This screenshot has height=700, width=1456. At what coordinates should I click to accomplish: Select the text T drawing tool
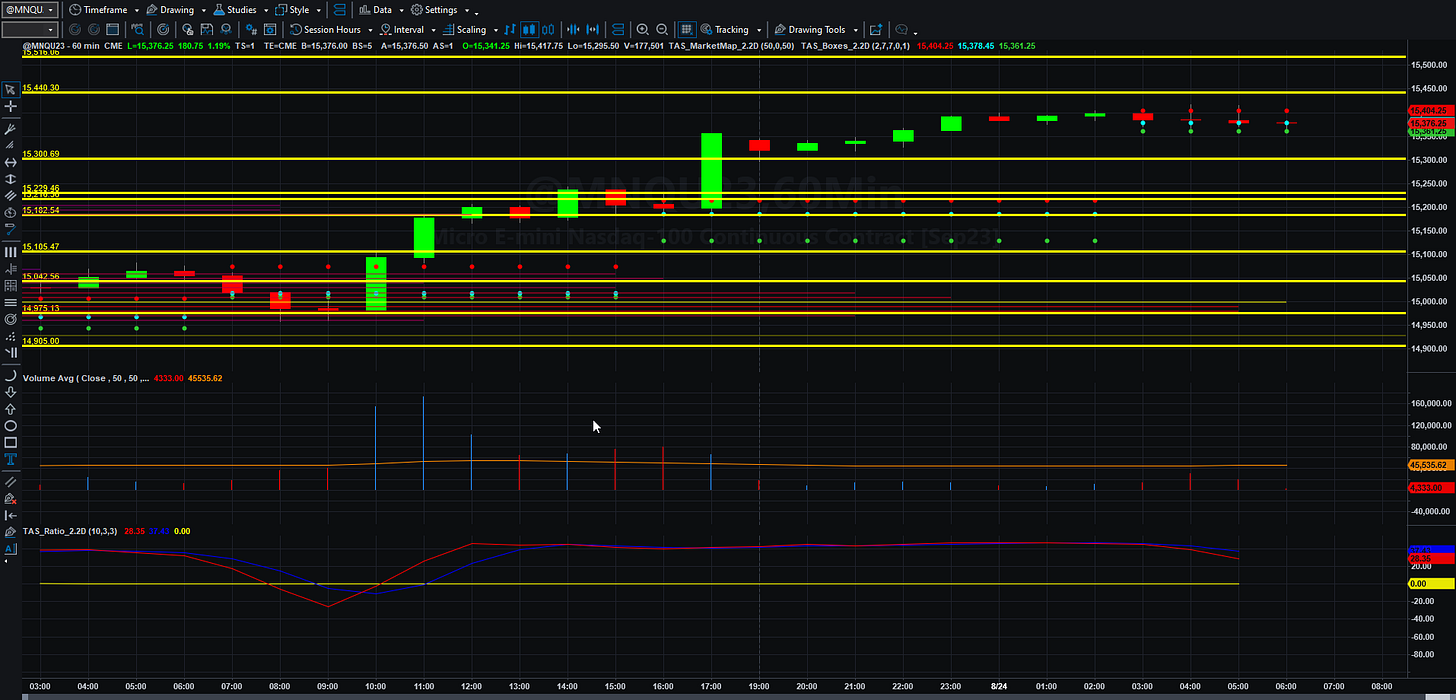(x=11, y=459)
